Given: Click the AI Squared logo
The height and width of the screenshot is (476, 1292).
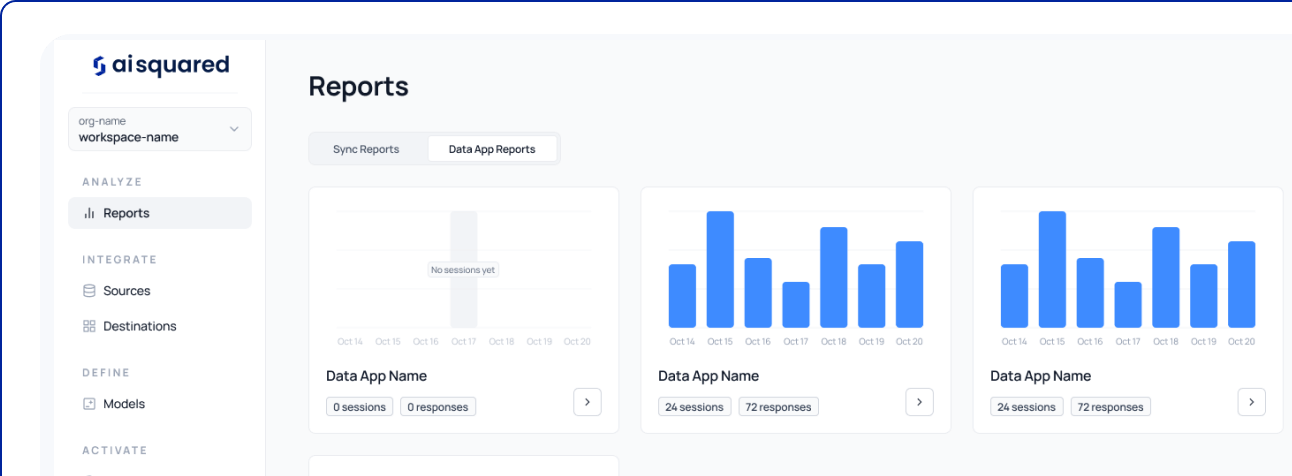Looking at the screenshot, I should [x=161, y=65].
